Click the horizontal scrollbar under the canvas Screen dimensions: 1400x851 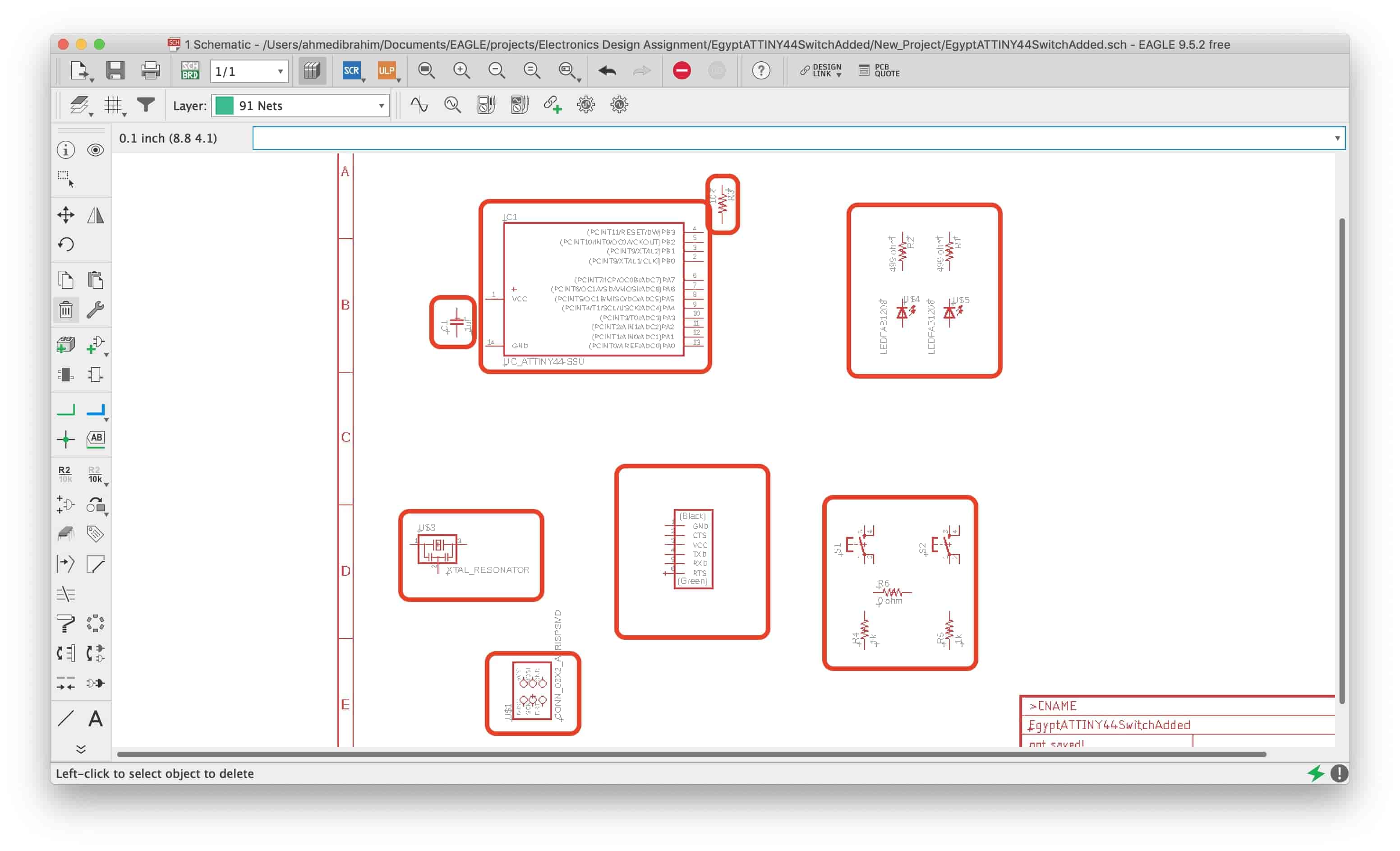point(691,754)
